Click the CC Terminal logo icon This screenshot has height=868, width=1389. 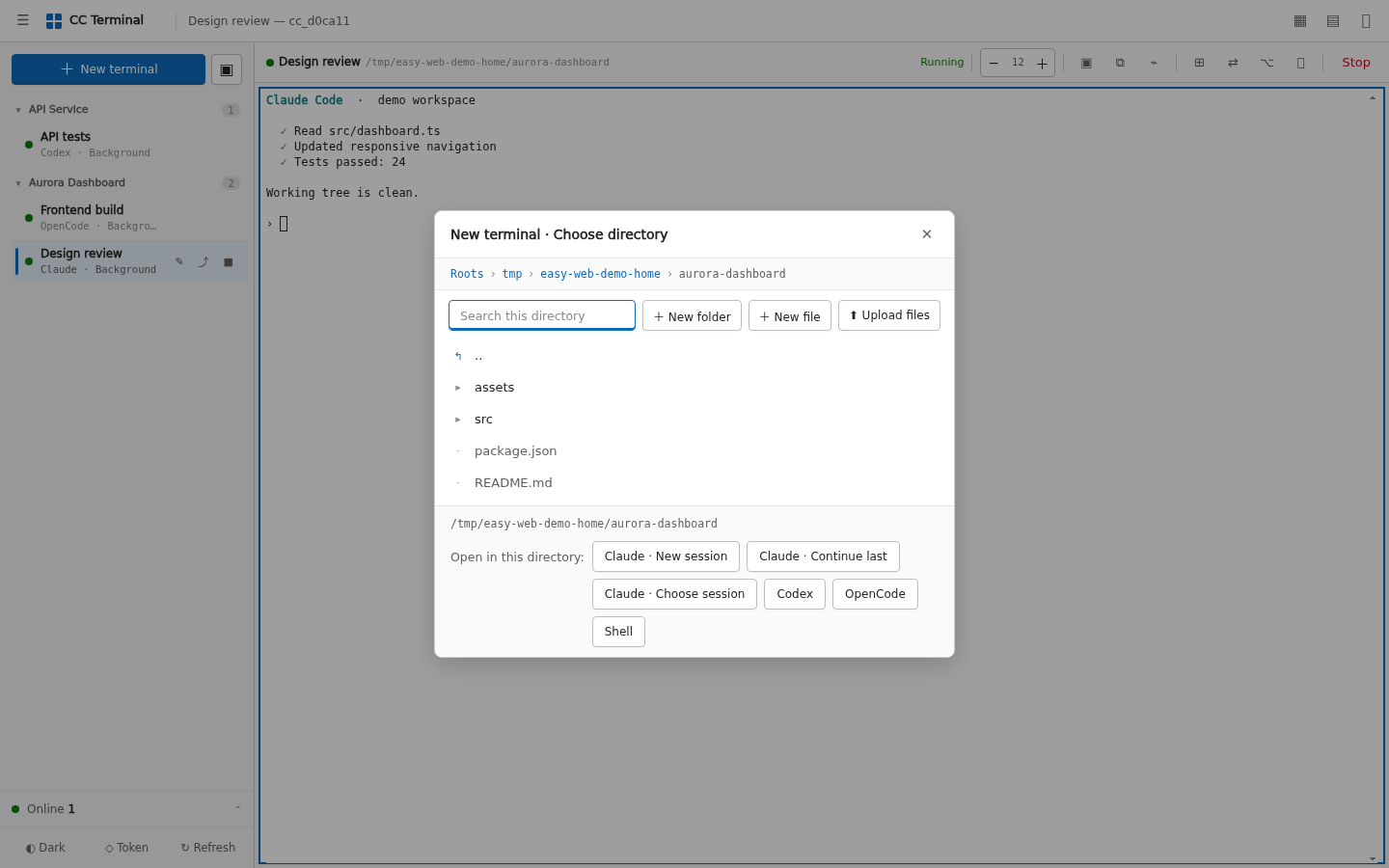tap(54, 20)
